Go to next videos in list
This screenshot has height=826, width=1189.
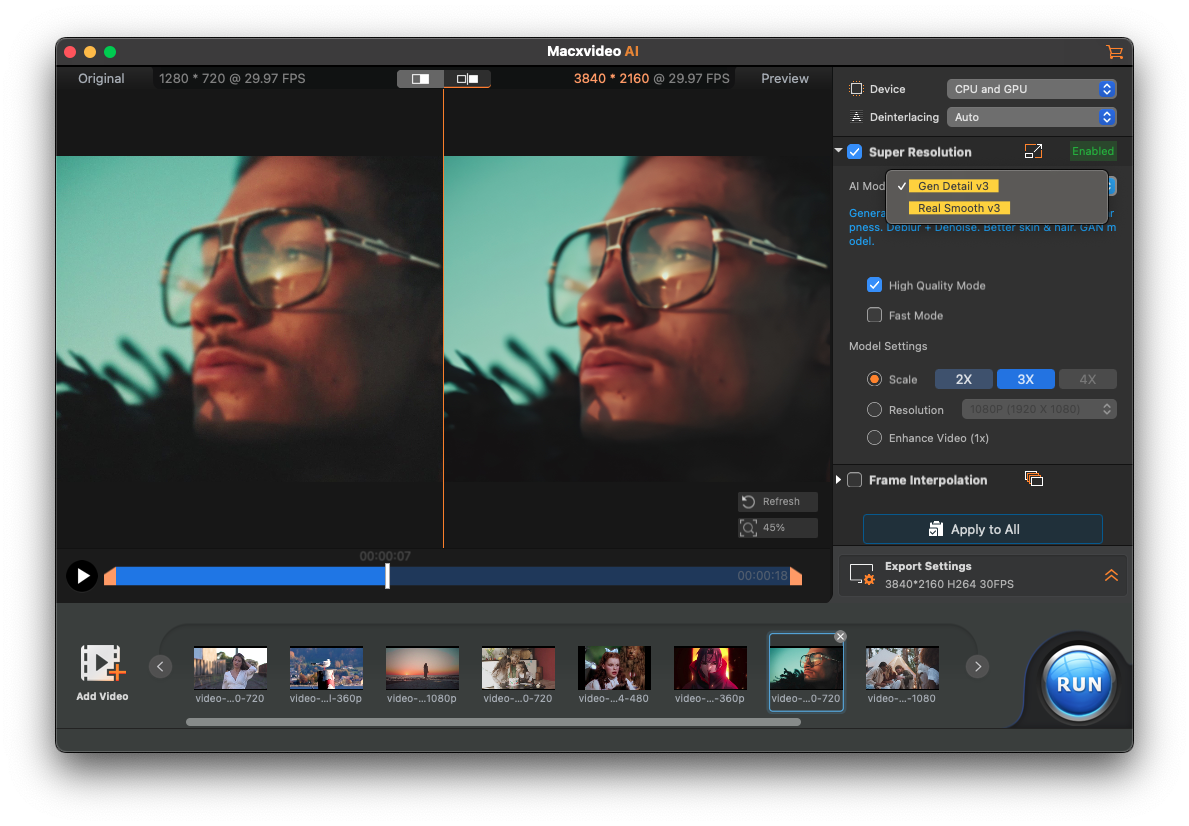coord(977,667)
